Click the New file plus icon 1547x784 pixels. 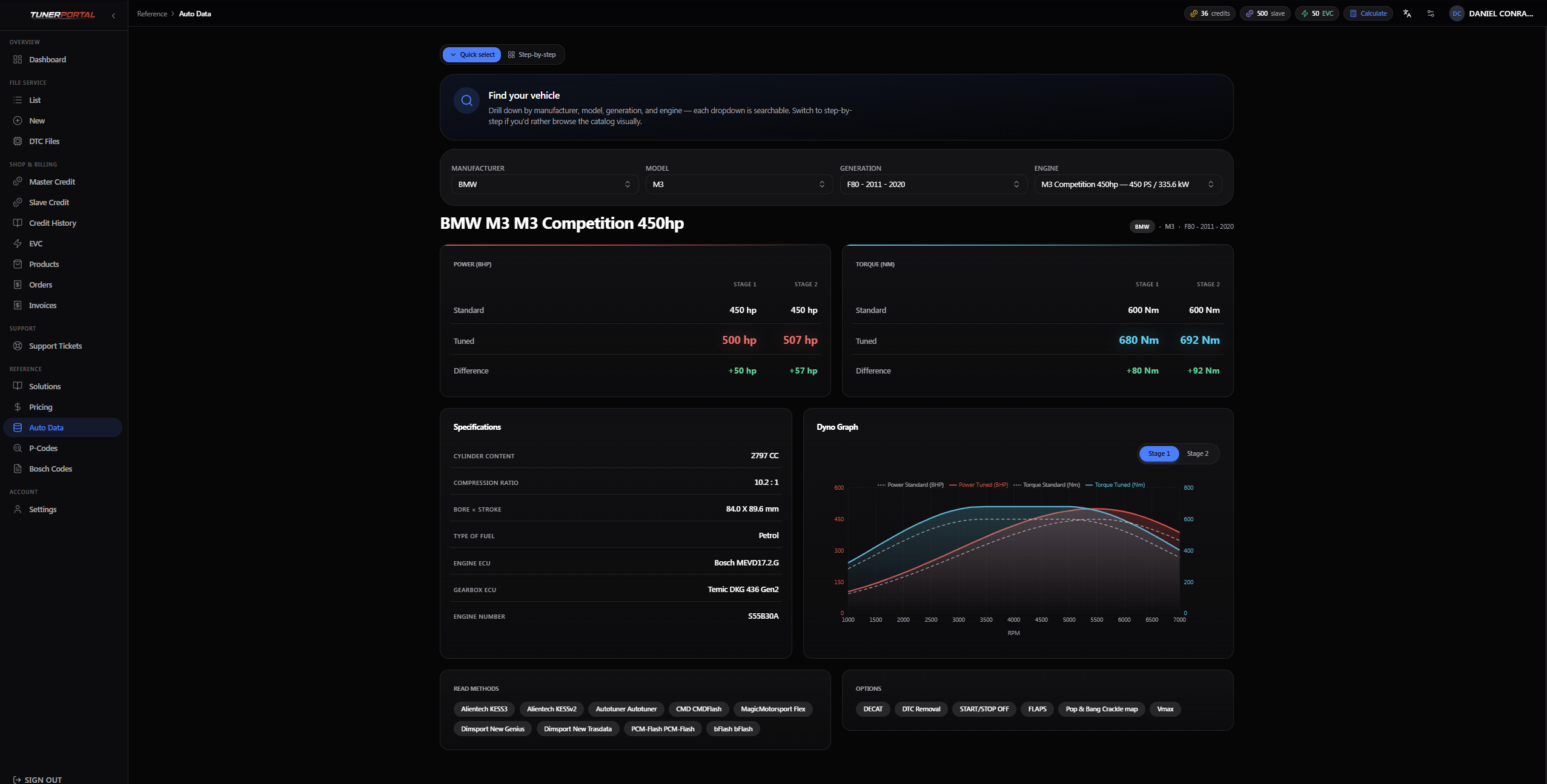tap(18, 120)
